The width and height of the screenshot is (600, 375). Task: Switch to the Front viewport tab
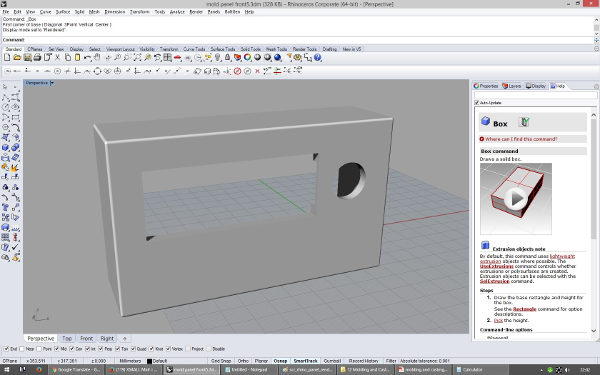(86, 338)
